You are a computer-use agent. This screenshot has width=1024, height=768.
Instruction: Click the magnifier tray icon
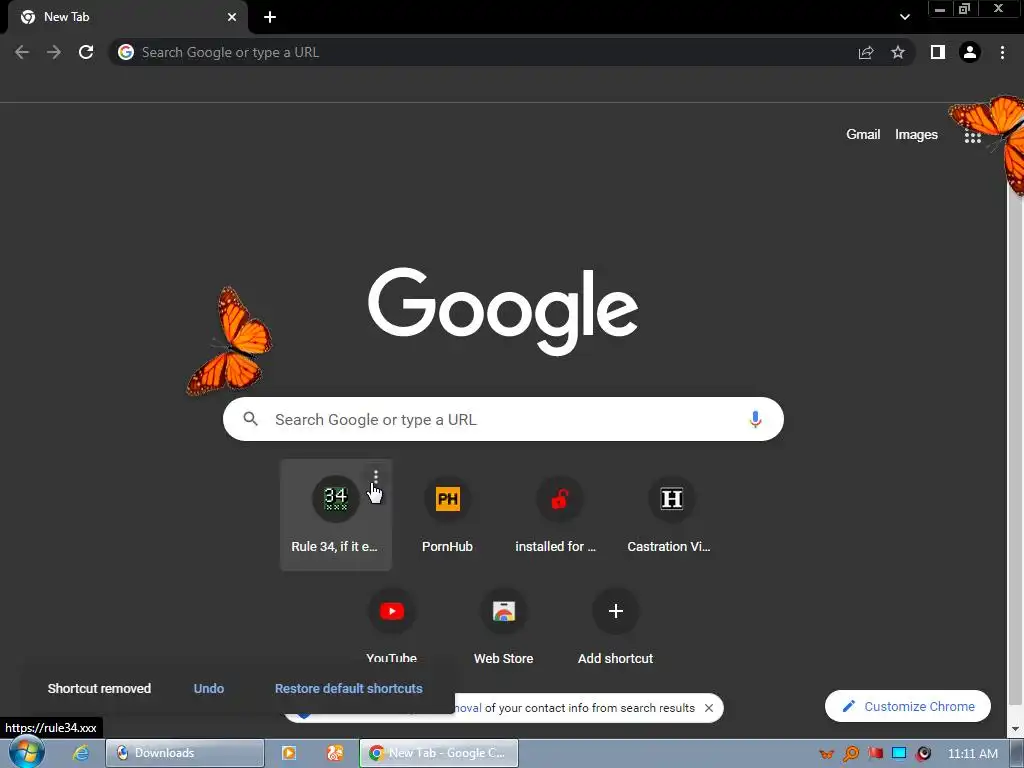click(x=851, y=754)
